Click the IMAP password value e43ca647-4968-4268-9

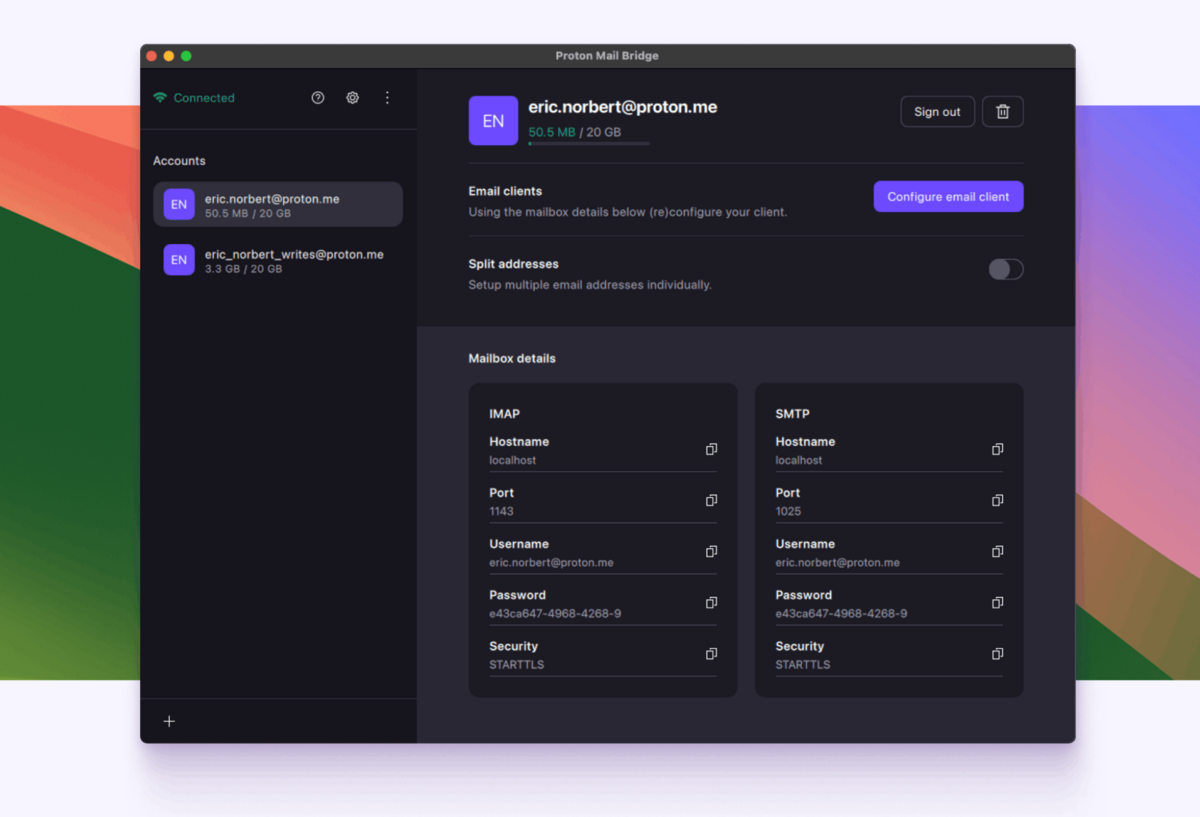[x=555, y=613]
